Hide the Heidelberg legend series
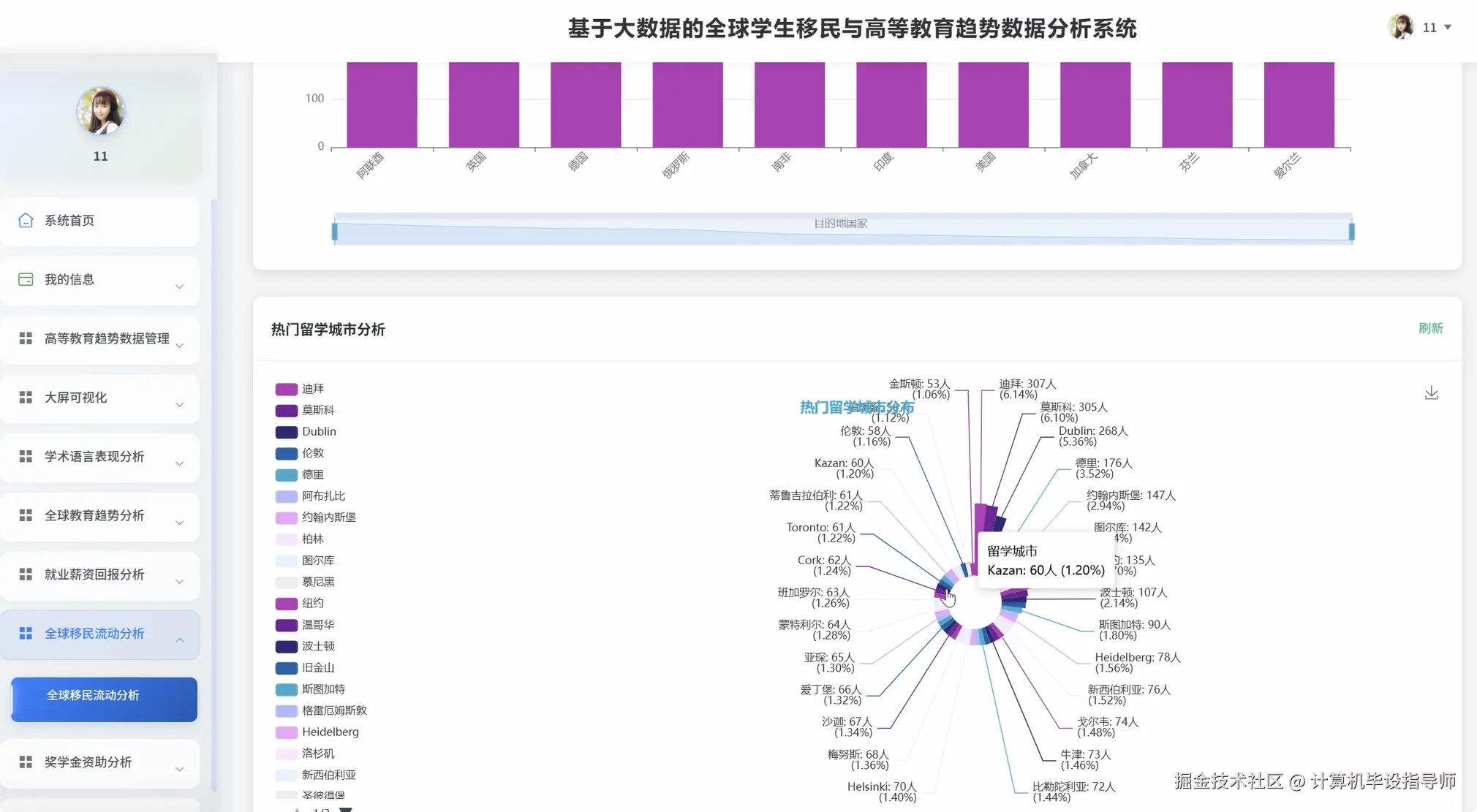Viewport: 1477px width, 812px height. pyautogui.click(x=287, y=732)
